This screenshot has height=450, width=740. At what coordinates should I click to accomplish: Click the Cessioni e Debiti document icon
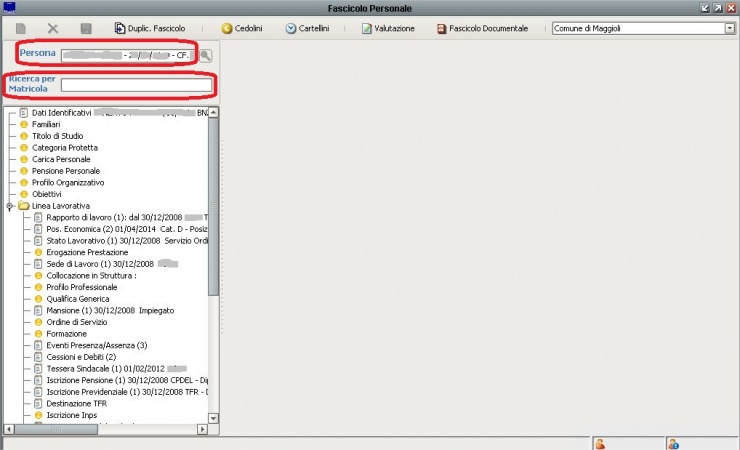click(38, 357)
